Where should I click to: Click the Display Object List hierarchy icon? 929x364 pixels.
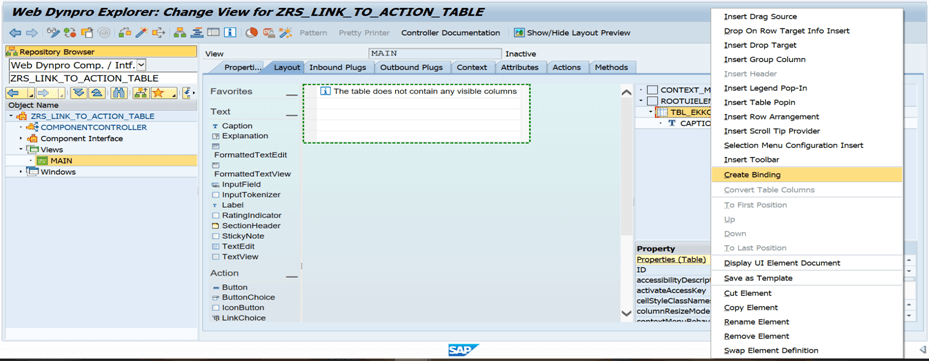click(x=180, y=33)
